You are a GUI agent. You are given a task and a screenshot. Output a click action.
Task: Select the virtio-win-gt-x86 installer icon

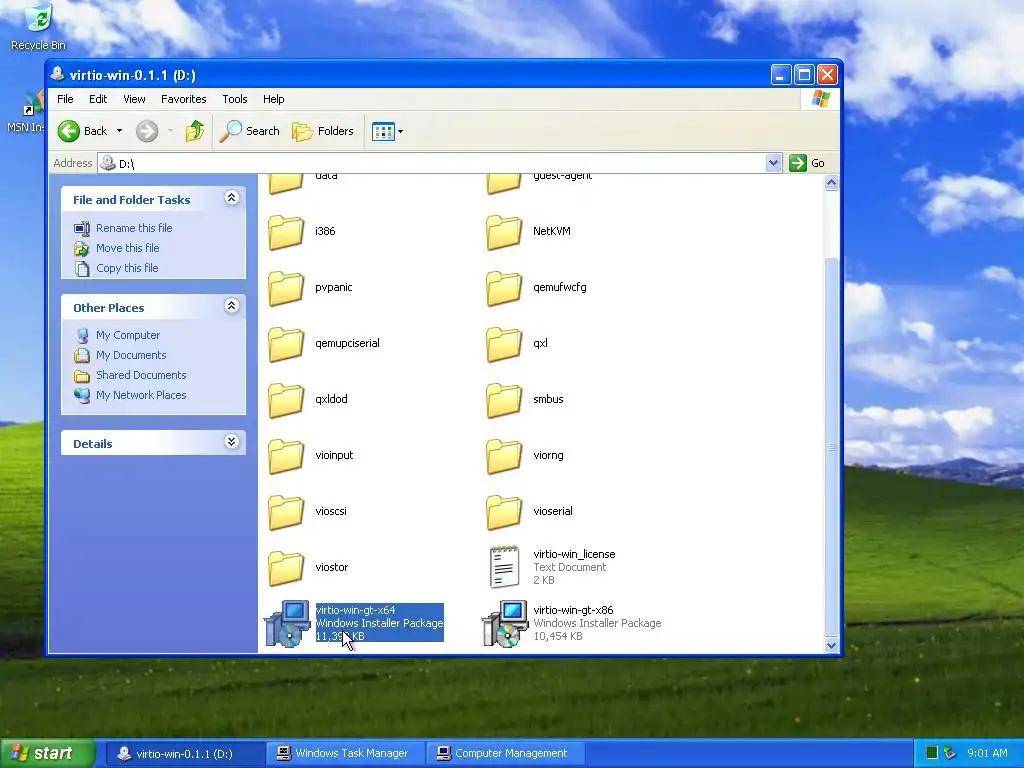click(505, 624)
